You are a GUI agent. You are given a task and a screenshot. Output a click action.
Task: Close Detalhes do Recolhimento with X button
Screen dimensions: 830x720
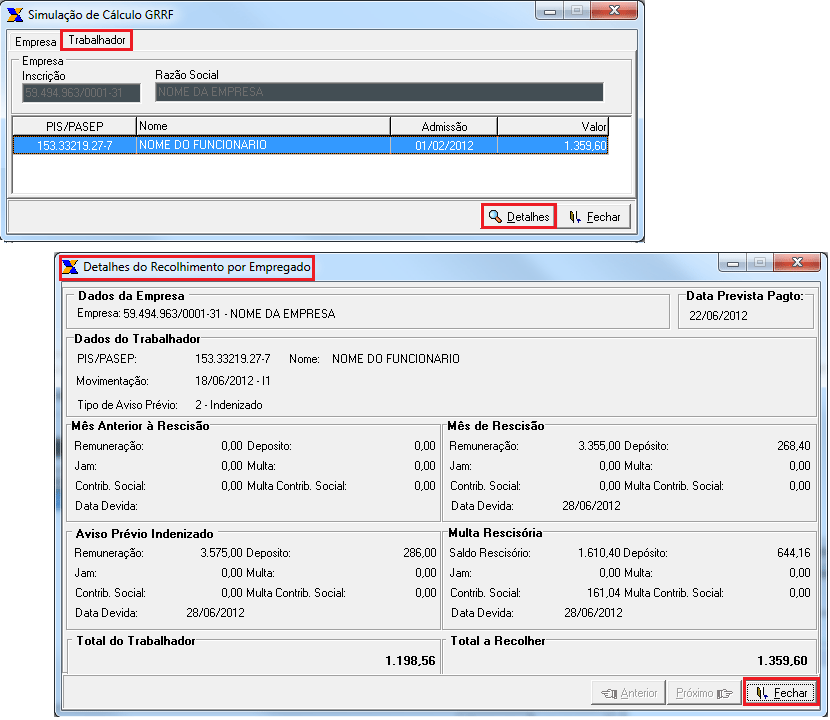797,263
